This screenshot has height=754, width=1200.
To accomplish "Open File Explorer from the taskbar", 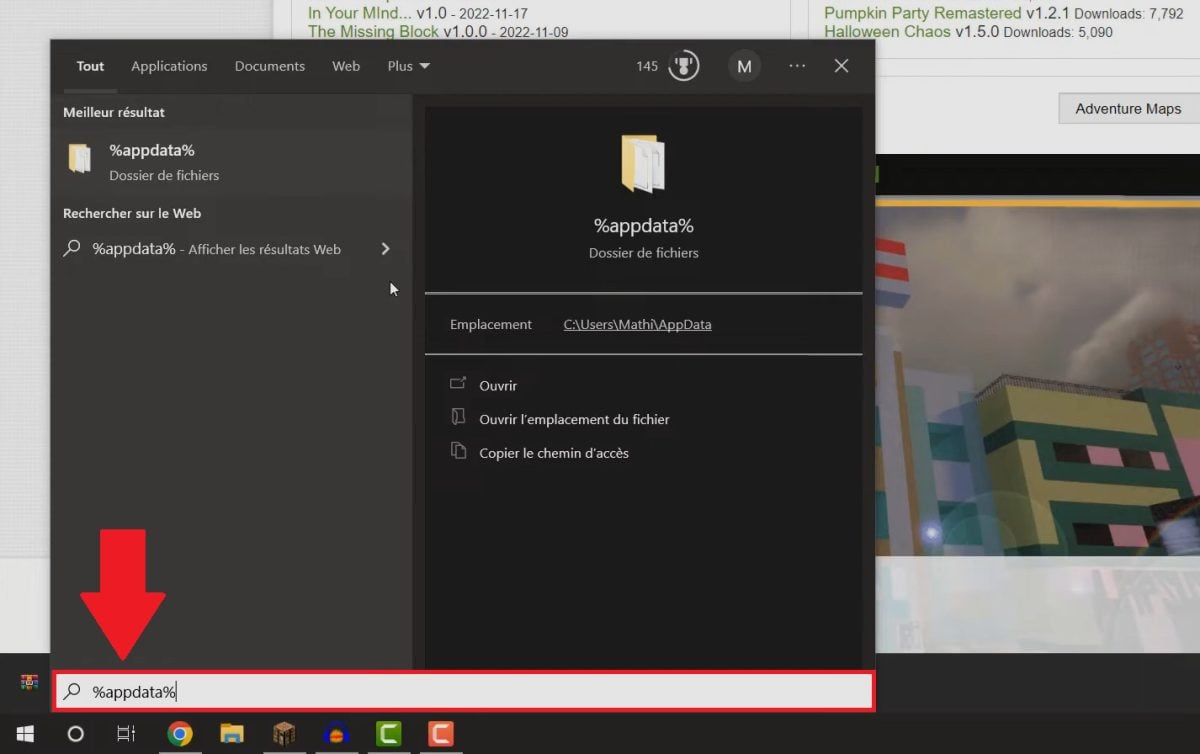I will (x=232, y=734).
